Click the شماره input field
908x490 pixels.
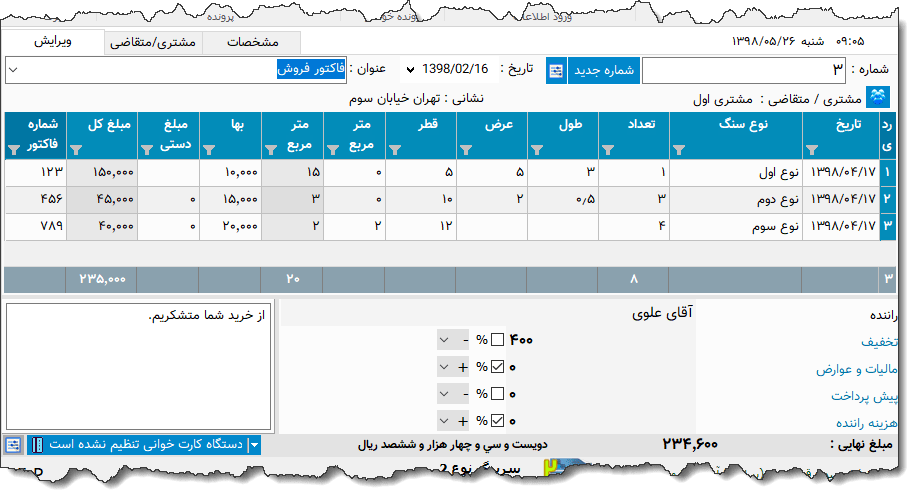point(744,71)
